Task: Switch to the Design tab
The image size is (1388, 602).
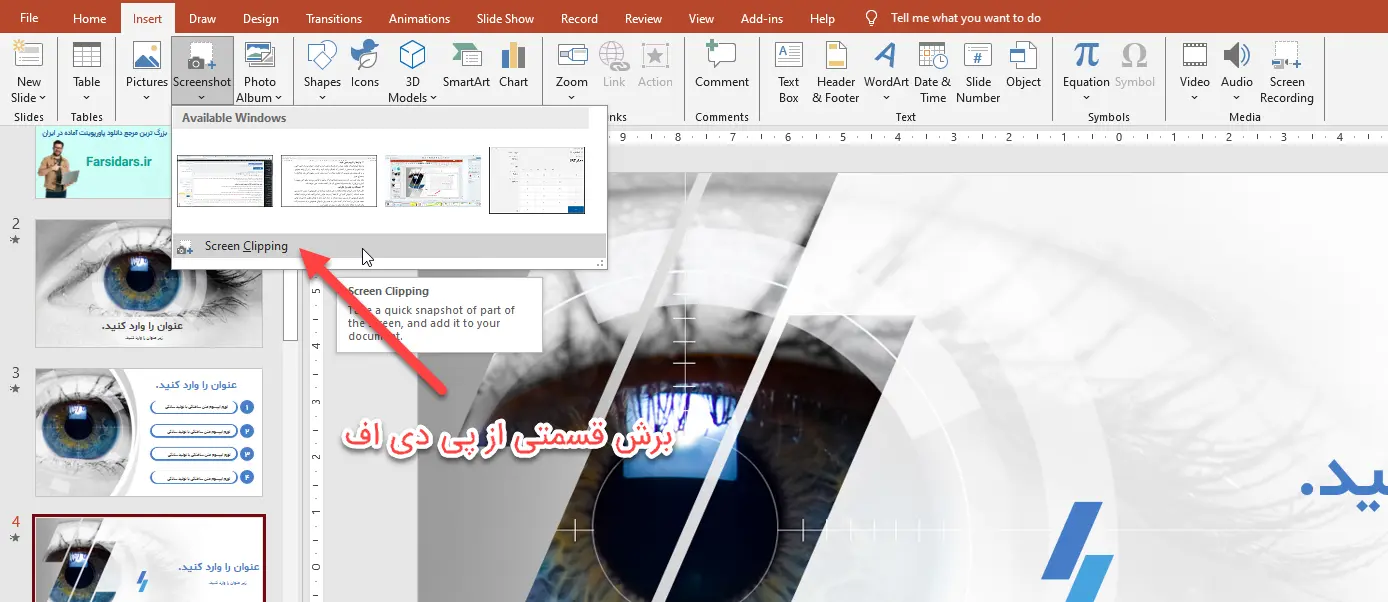Action: coord(261,19)
